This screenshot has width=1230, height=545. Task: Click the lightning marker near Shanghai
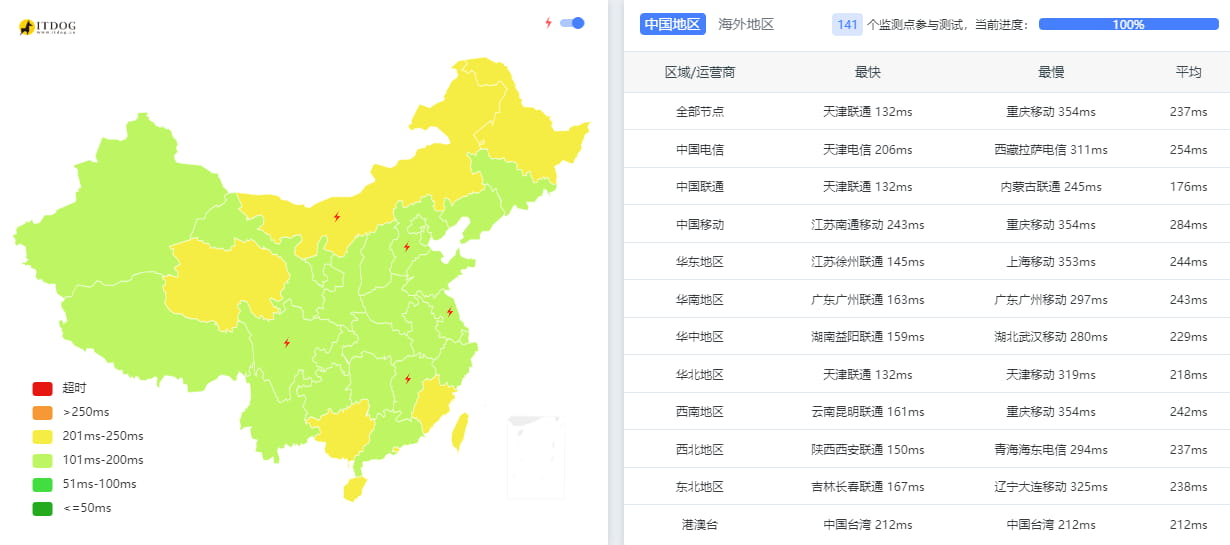tap(449, 312)
